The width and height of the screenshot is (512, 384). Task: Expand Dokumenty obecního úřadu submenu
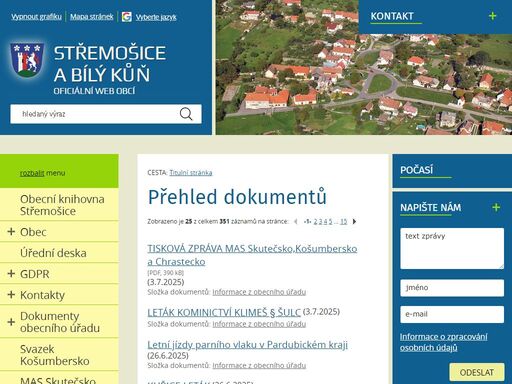pos(11,322)
